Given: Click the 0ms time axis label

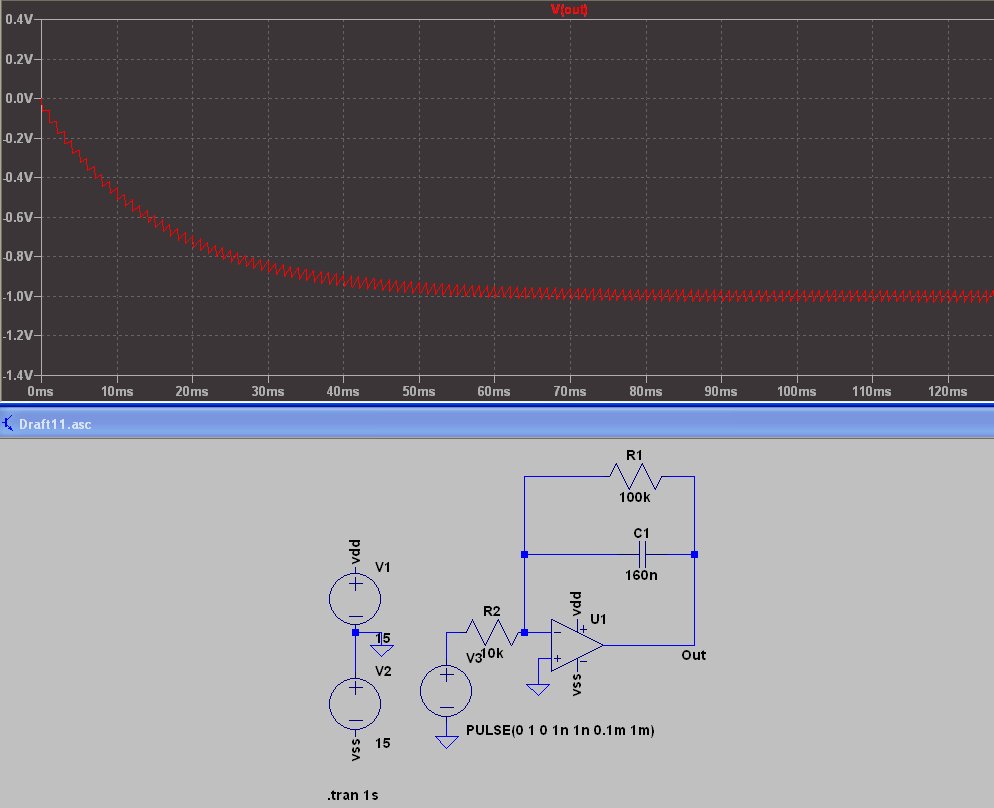Looking at the screenshot, I should pyautogui.click(x=40, y=392).
